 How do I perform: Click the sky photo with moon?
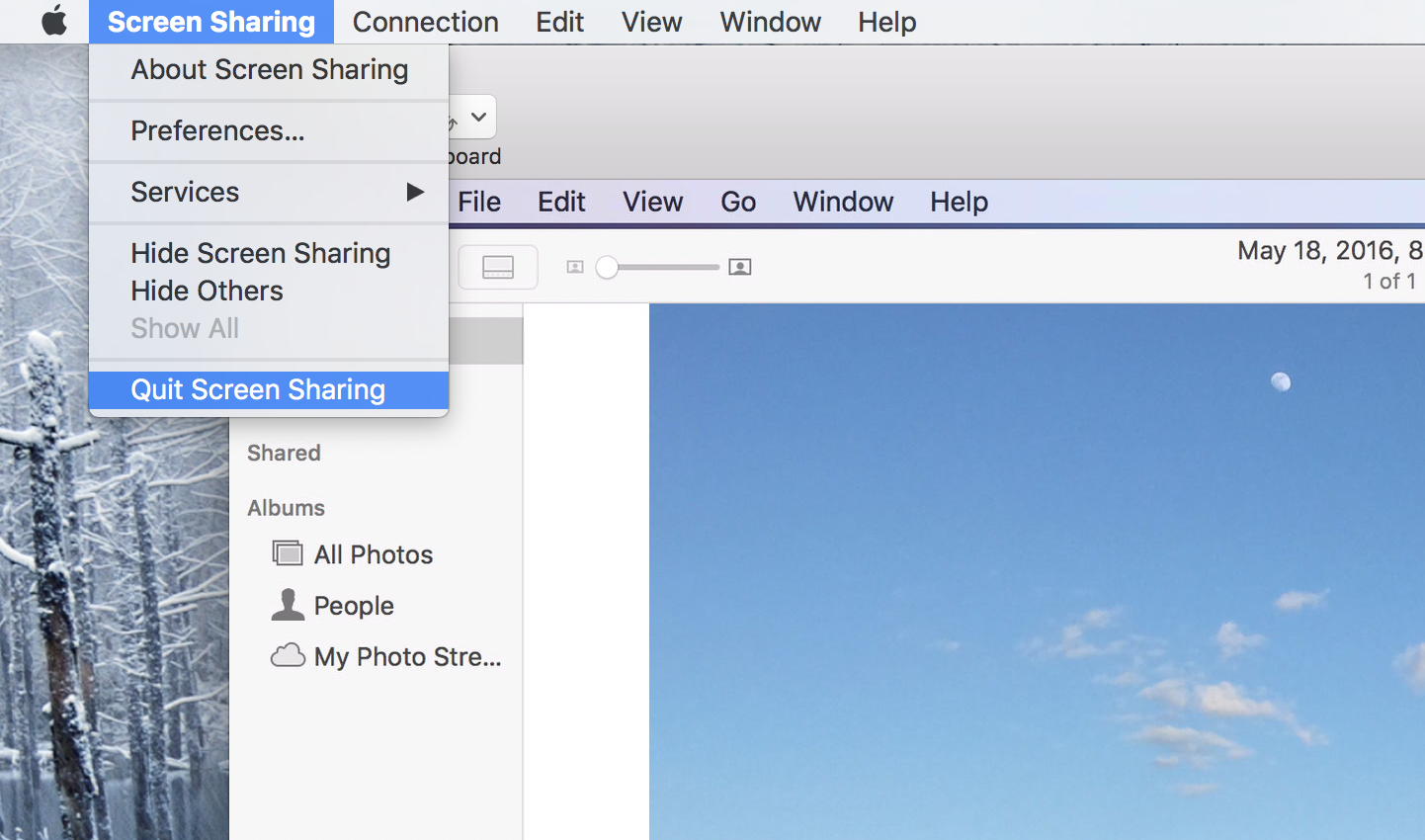tap(1037, 571)
